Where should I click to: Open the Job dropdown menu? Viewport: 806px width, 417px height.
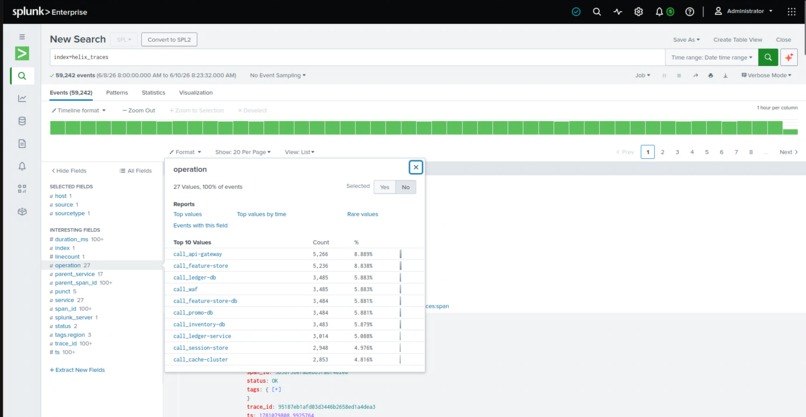pyautogui.click(x=643, y=76)
